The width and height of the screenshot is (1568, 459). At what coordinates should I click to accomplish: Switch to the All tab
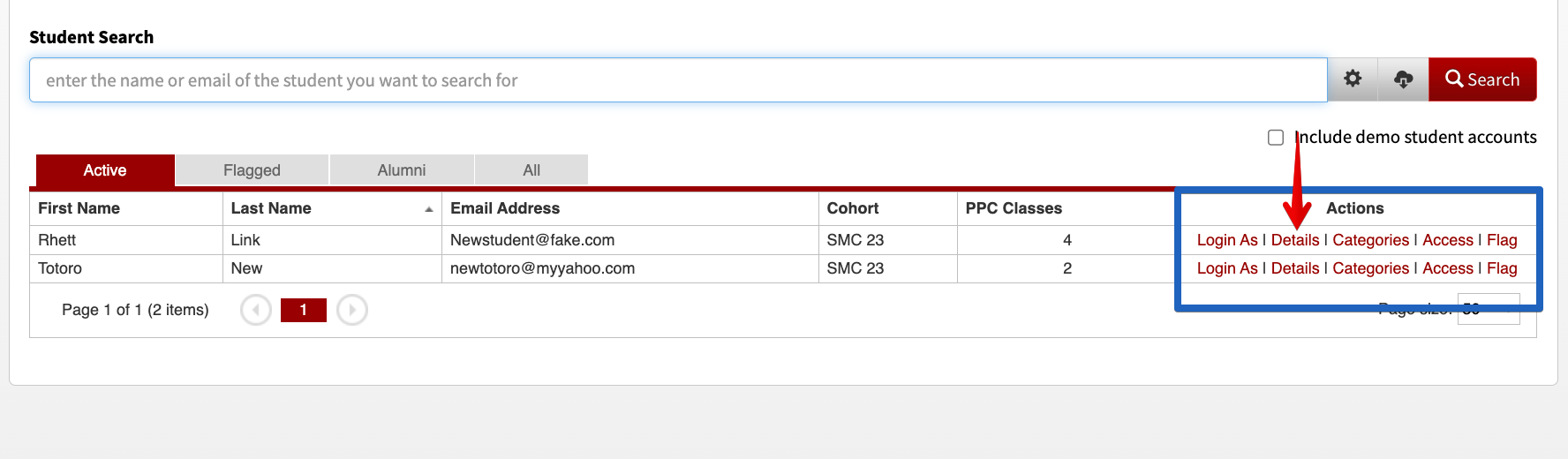pos(531,170)
